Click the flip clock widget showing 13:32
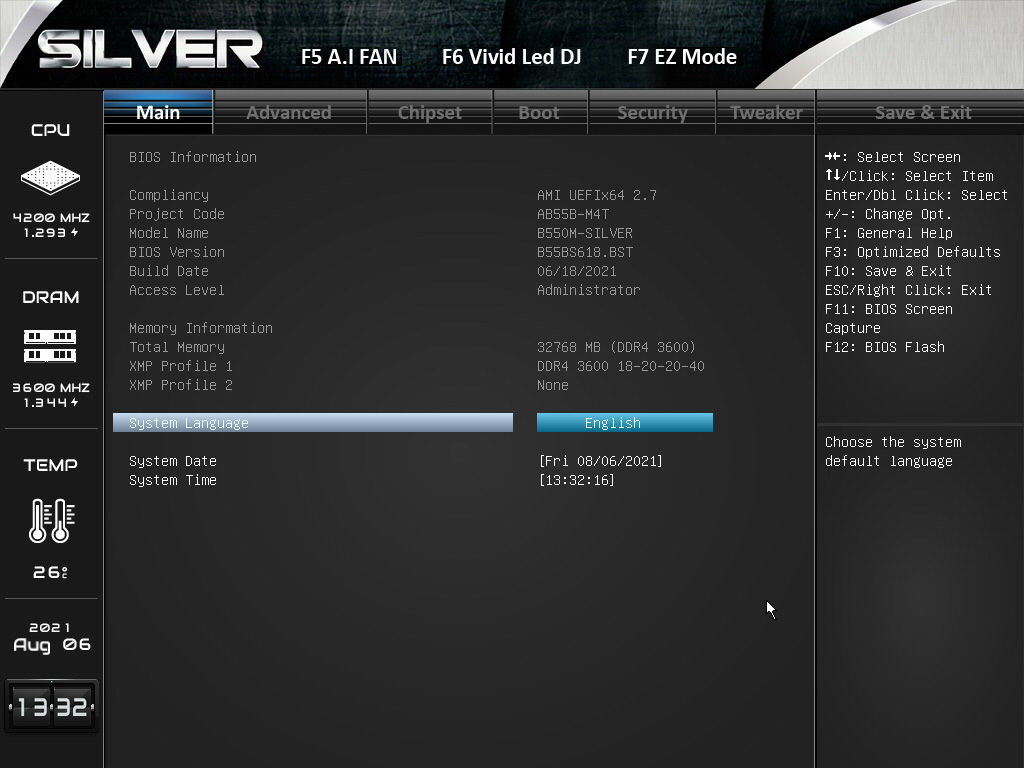 51,707
